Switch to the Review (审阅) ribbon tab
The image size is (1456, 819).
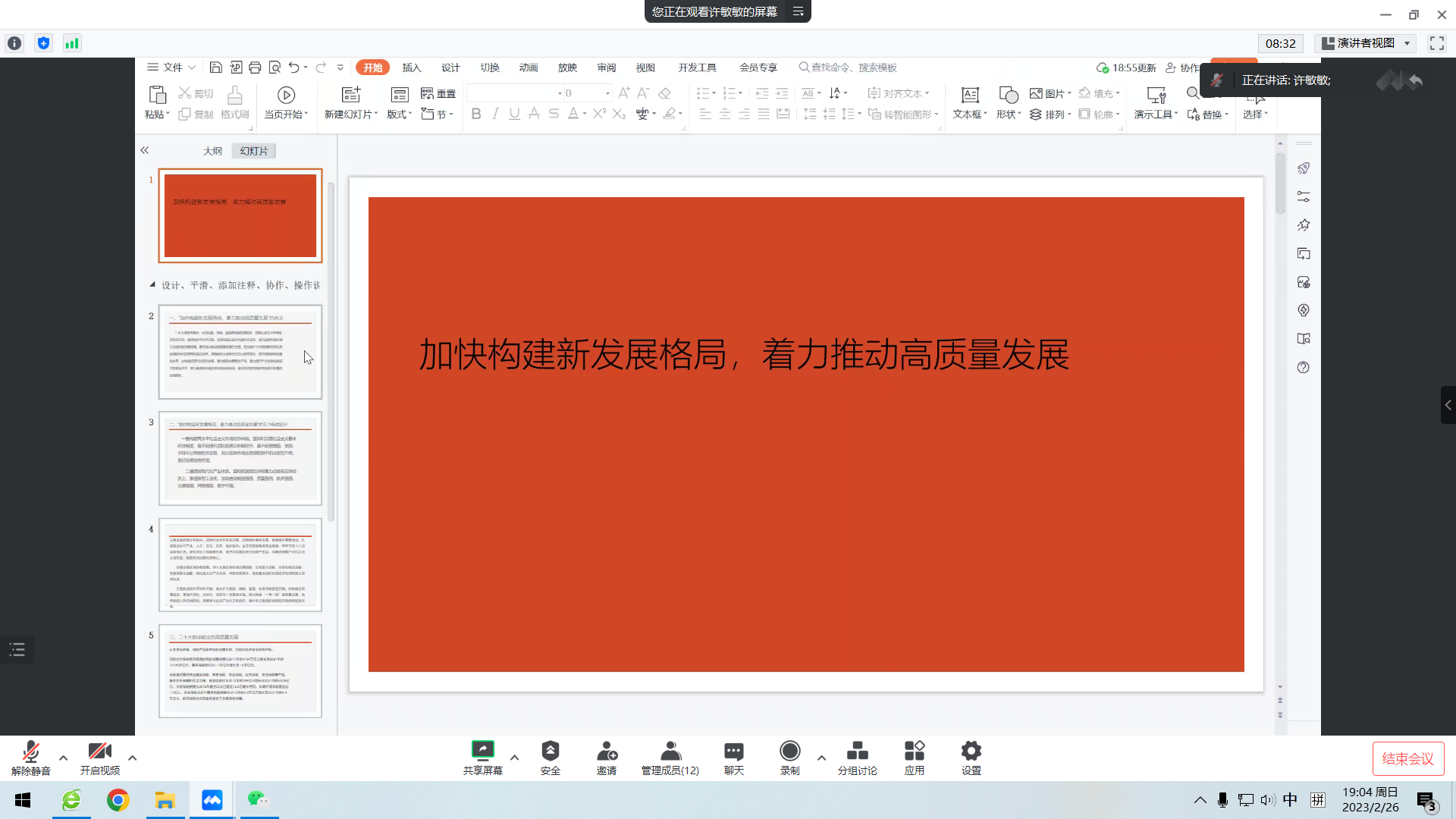pyautogui.click(x=607, y=67)
